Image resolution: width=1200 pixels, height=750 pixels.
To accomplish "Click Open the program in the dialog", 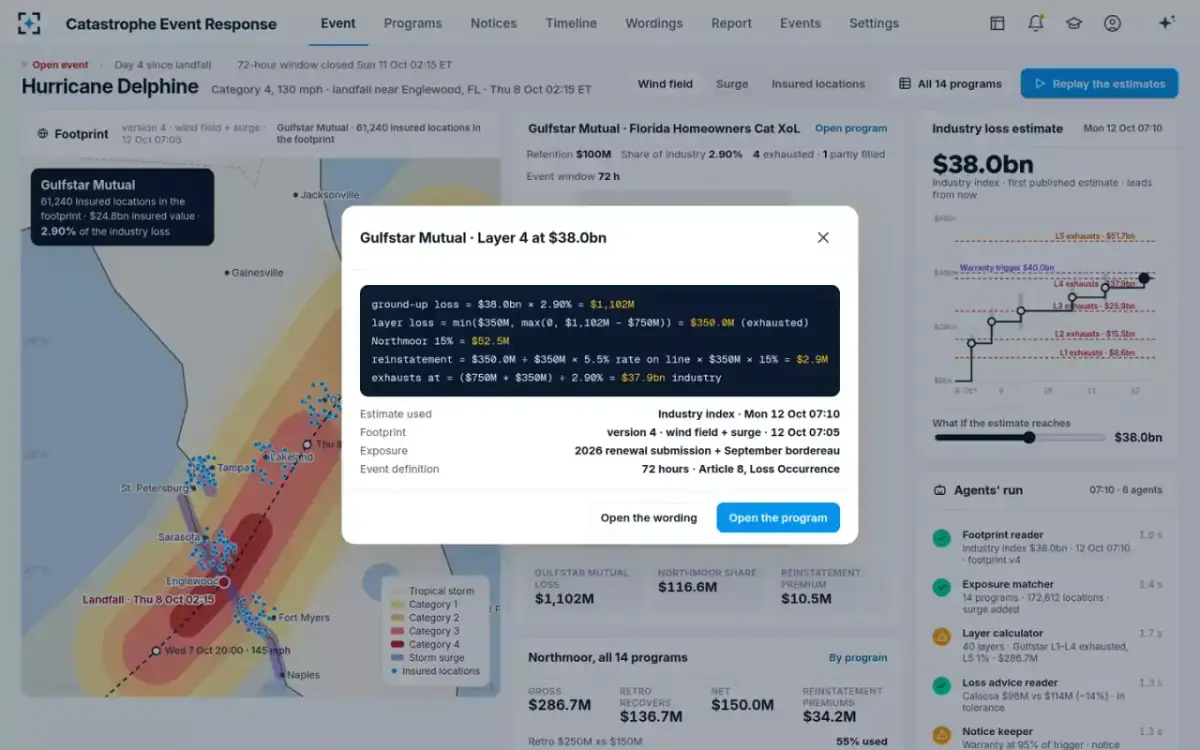I will (778, 518).
